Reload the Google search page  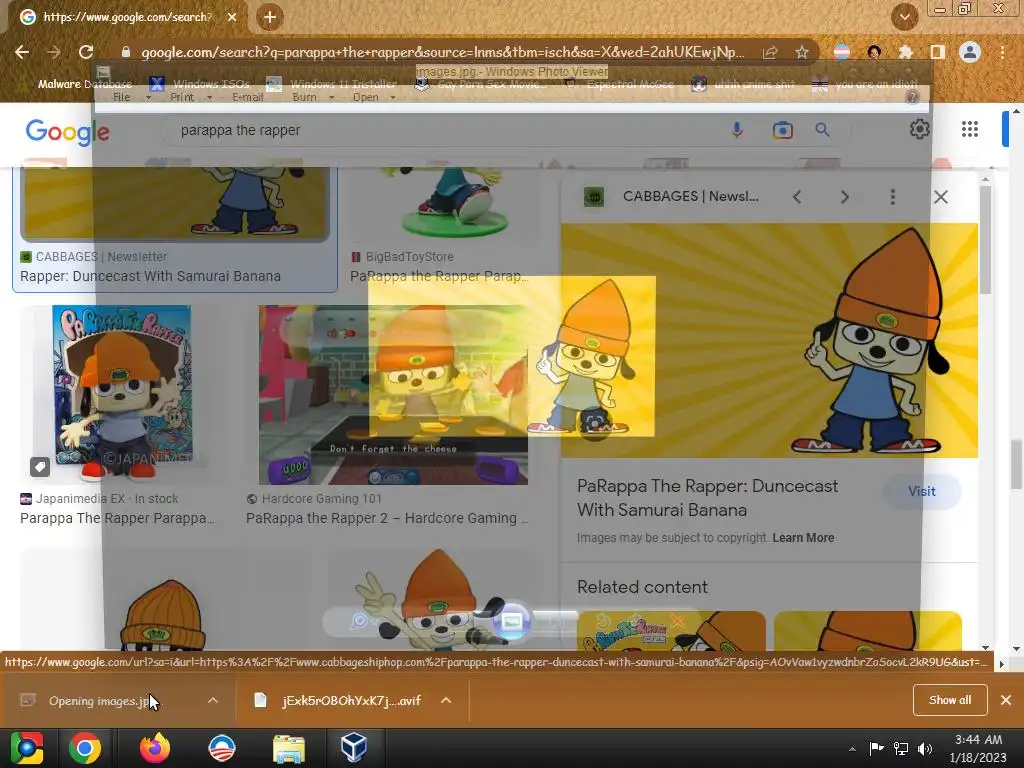86,52
